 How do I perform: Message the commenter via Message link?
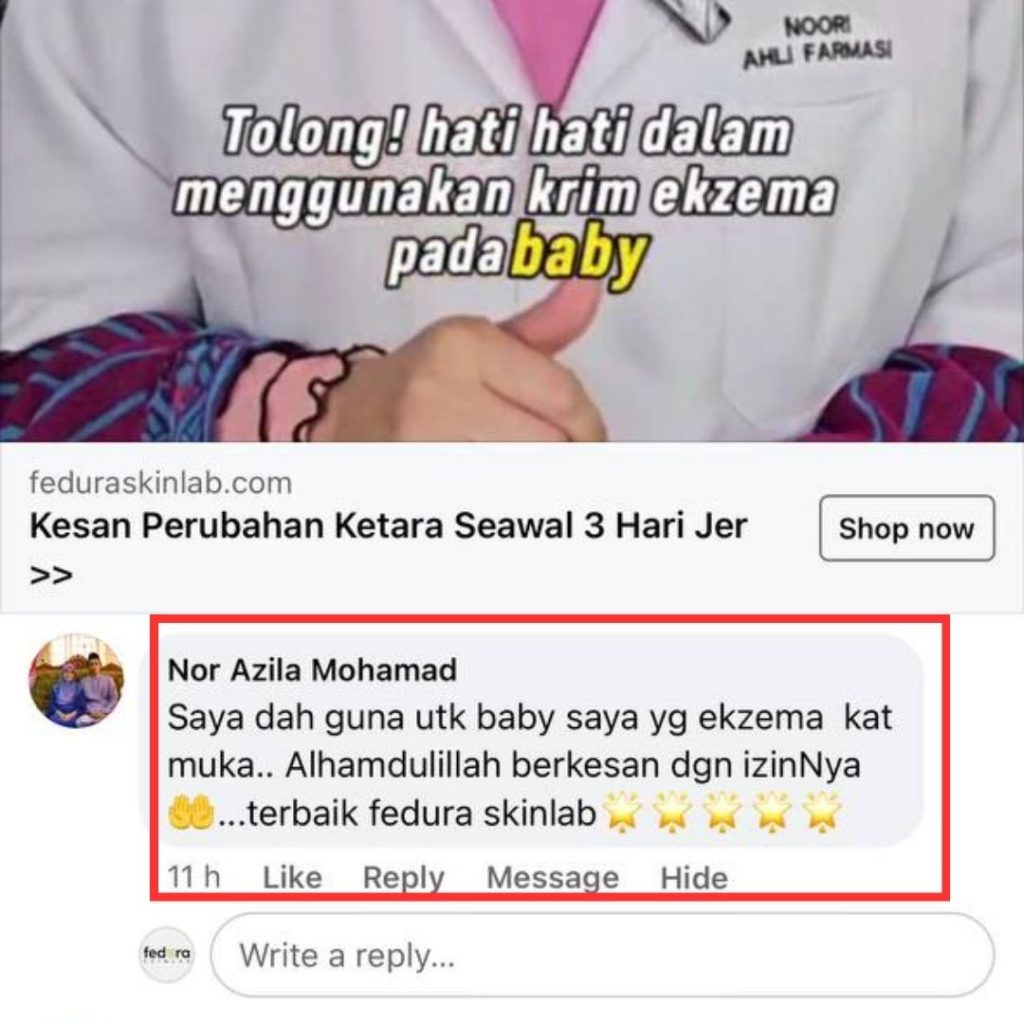click(552, 877)
